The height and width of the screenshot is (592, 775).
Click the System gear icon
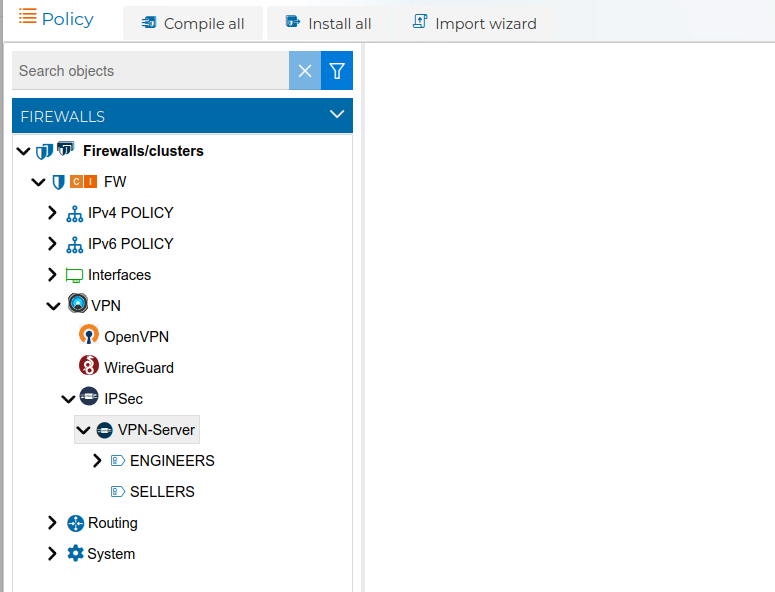[75, 553]
